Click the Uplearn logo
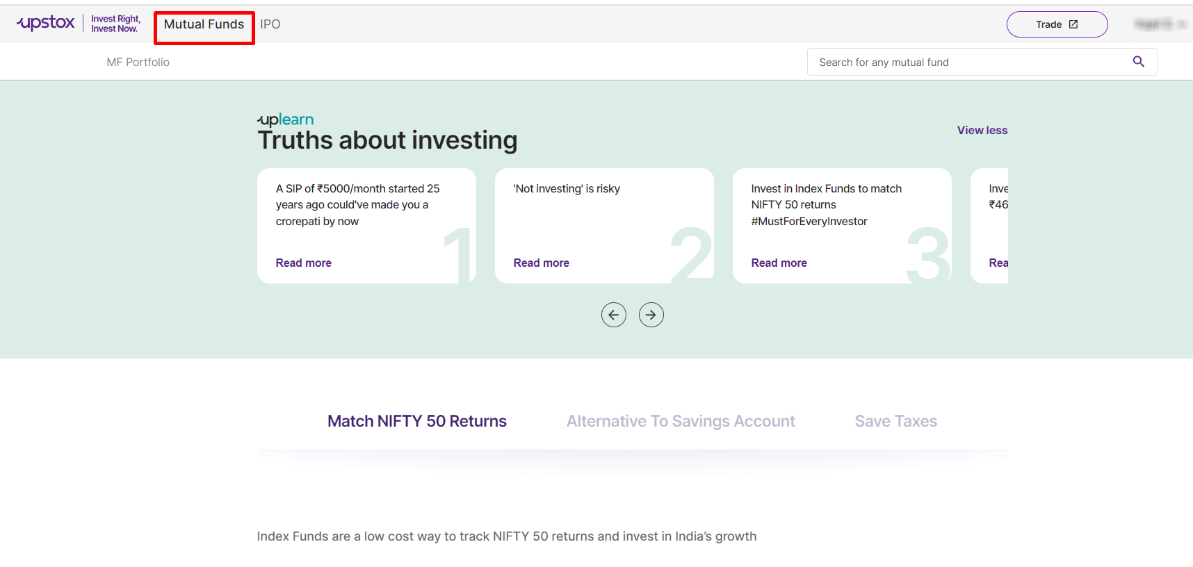This screenshot has height=567, width=1193. click(285, 120)
